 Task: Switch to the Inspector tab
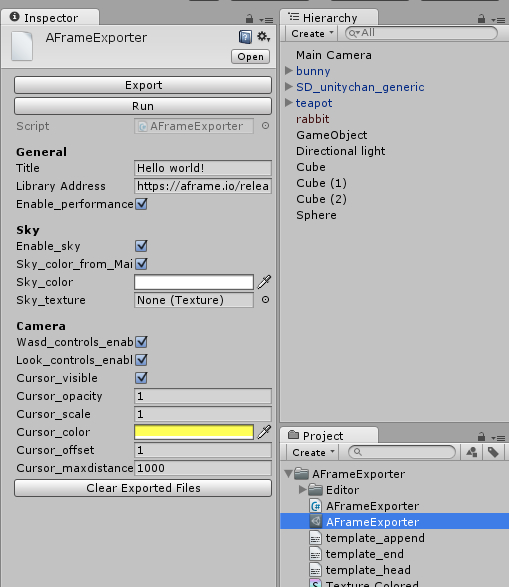pyautogui.click(x=51, y=18)
